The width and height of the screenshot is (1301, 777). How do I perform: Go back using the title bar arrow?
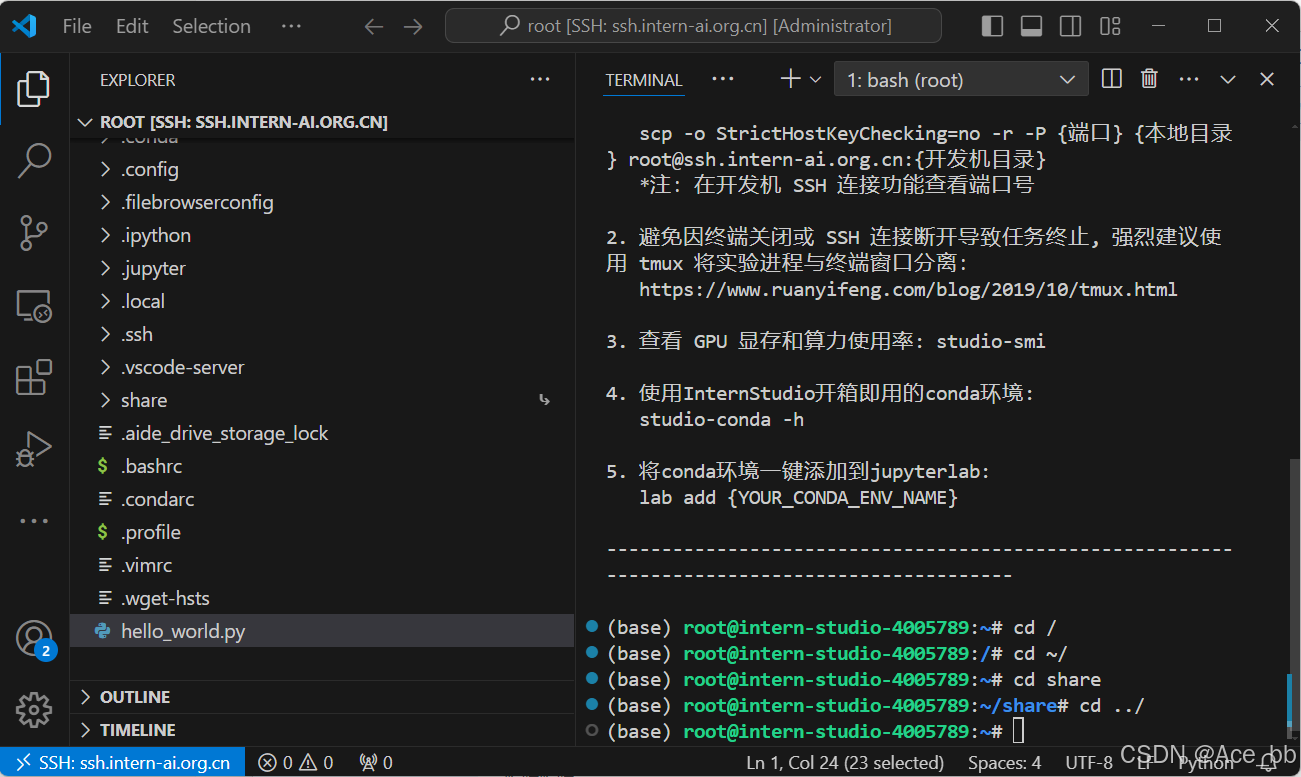point(374,27)
